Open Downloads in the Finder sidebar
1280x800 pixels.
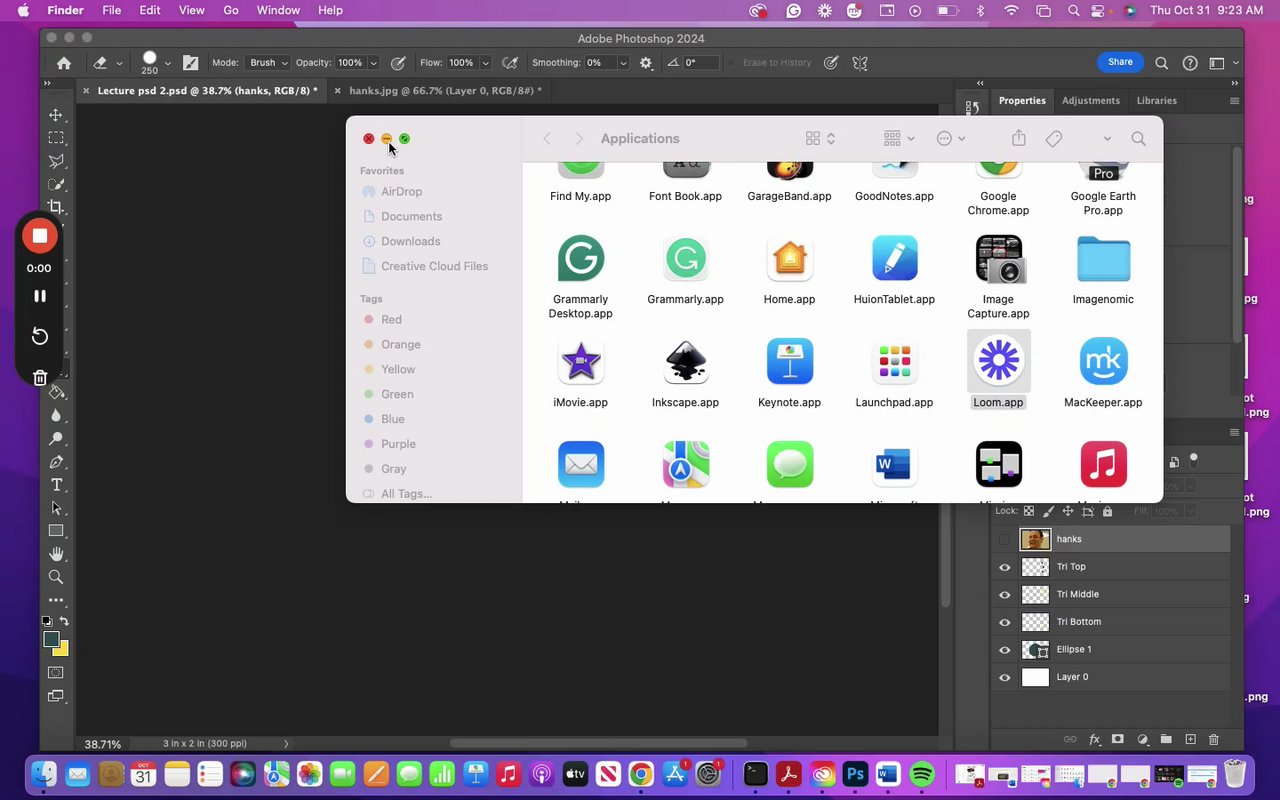pyautogui.click(x=410, y=241)
